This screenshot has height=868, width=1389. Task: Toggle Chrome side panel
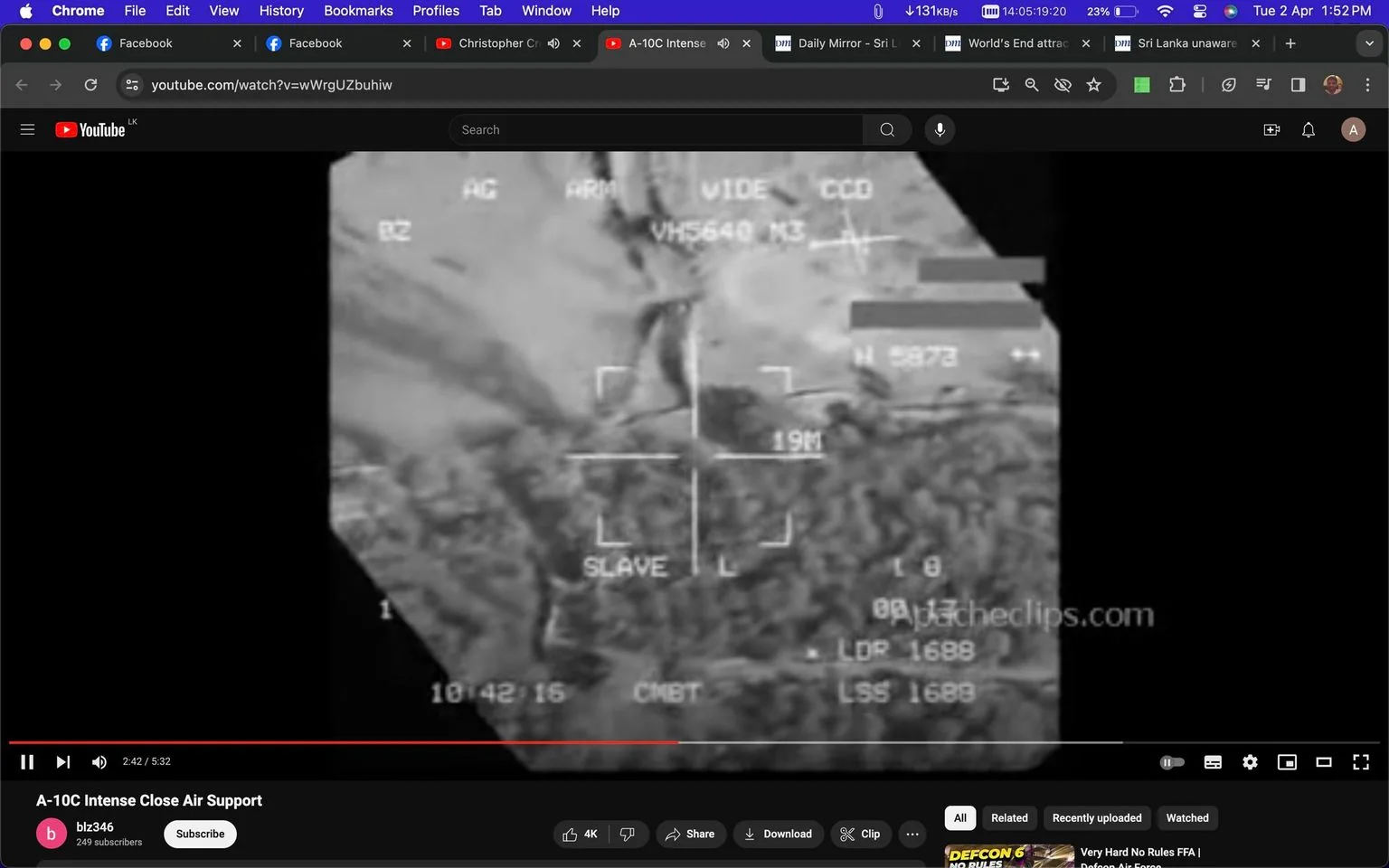point(1298,85)
